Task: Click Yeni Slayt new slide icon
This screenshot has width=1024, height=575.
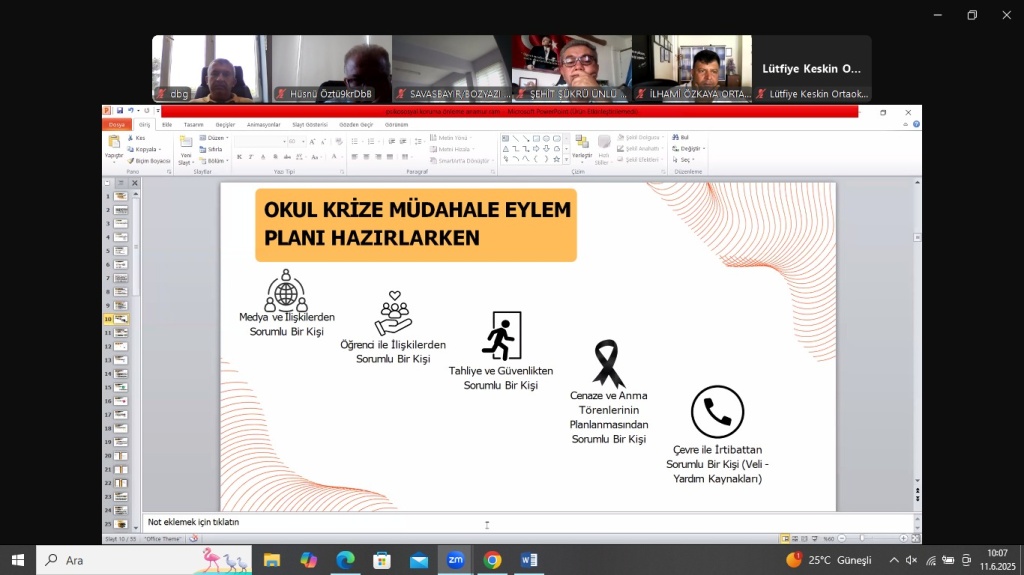Action: point(185,143)
